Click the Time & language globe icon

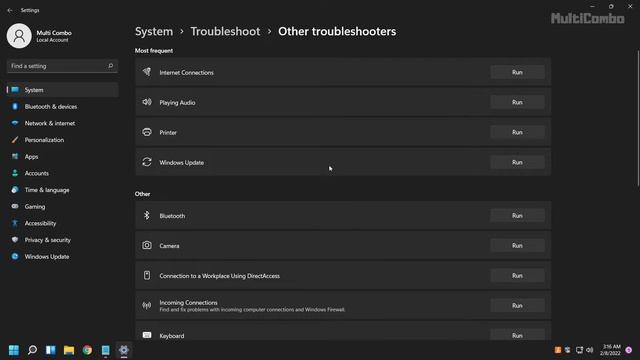15,190
